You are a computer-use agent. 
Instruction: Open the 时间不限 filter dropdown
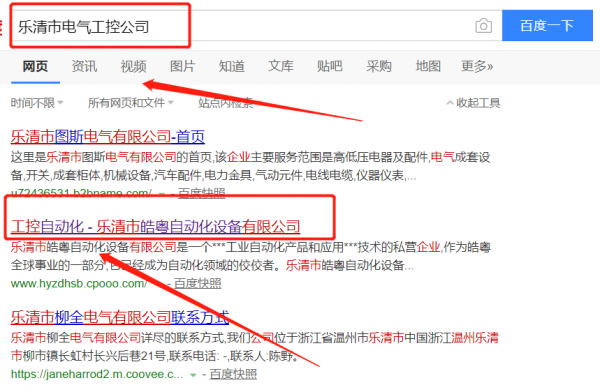coord(37,103)
